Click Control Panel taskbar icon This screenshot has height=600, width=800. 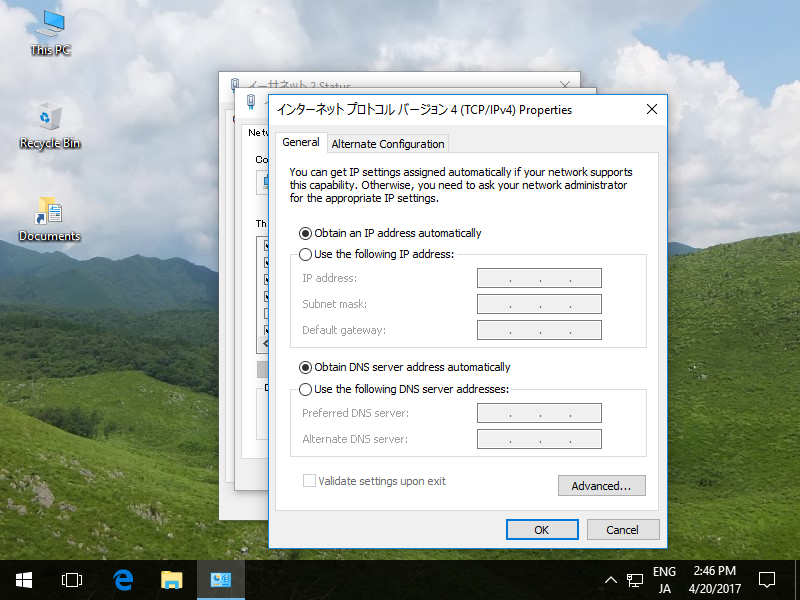coord(221,580)
